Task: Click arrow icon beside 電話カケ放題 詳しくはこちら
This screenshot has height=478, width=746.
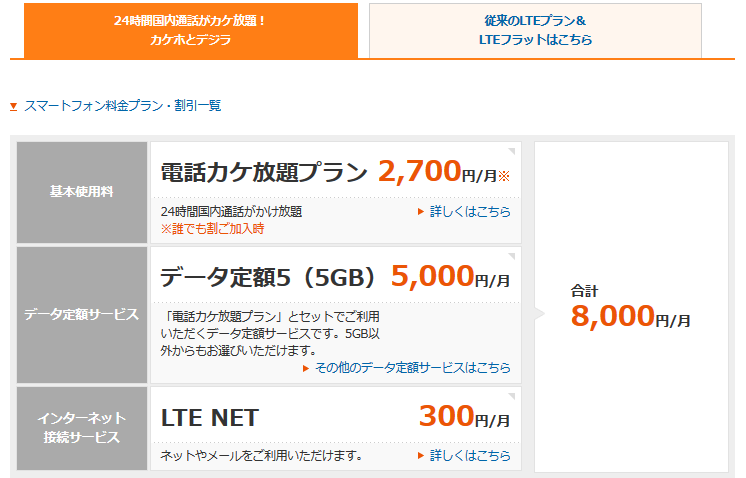Action: (421, 212)
